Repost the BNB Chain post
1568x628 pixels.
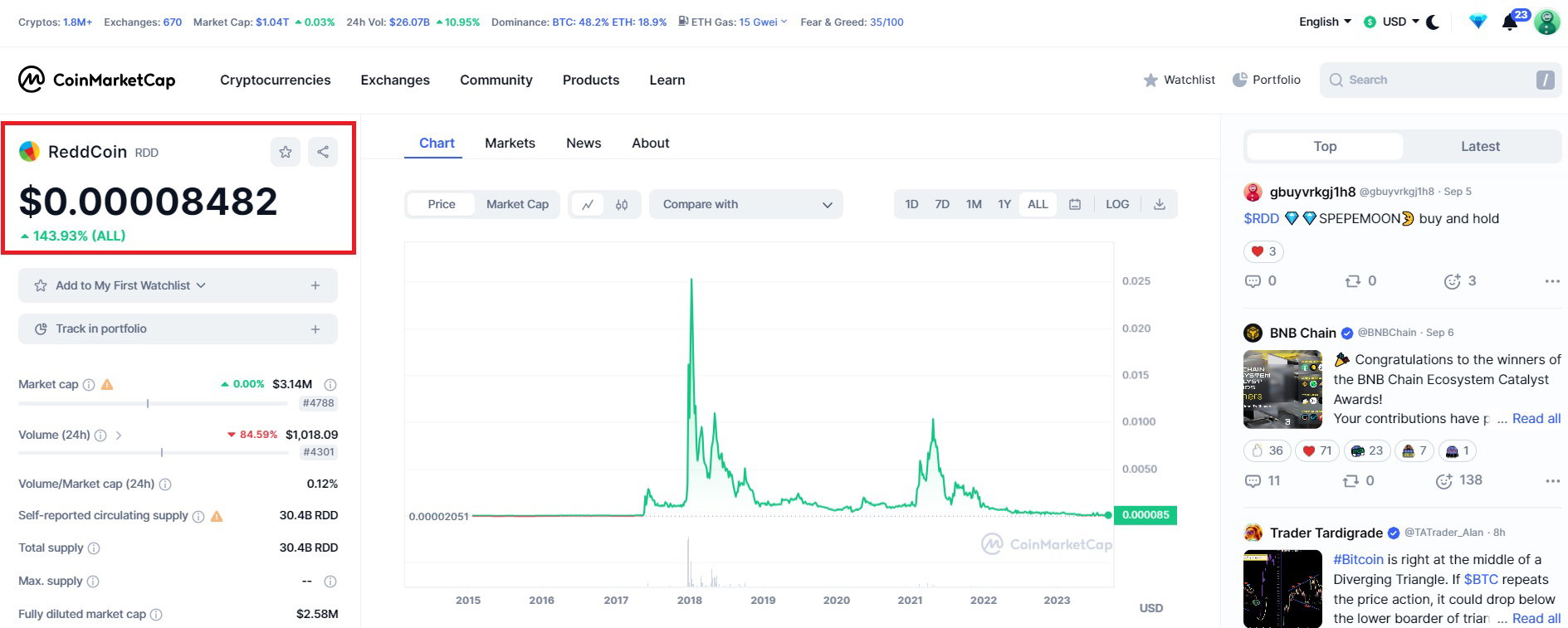click(1351, 480)
